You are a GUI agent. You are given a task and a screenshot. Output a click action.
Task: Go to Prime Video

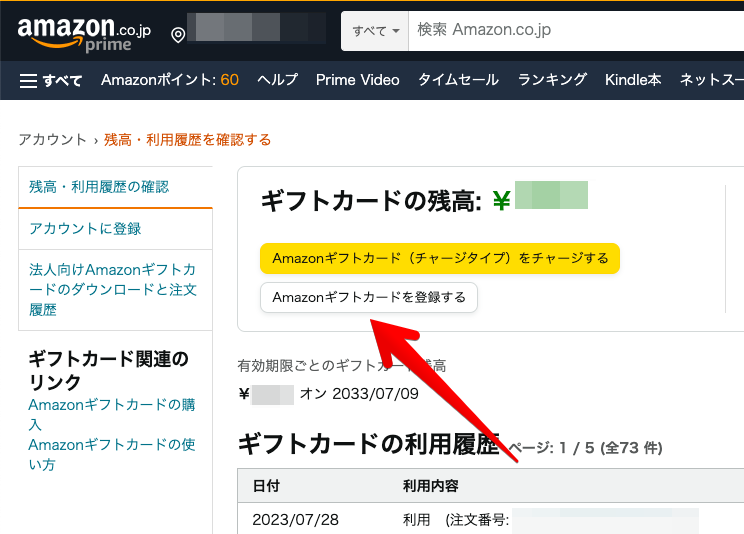click(x=358, y=80)
